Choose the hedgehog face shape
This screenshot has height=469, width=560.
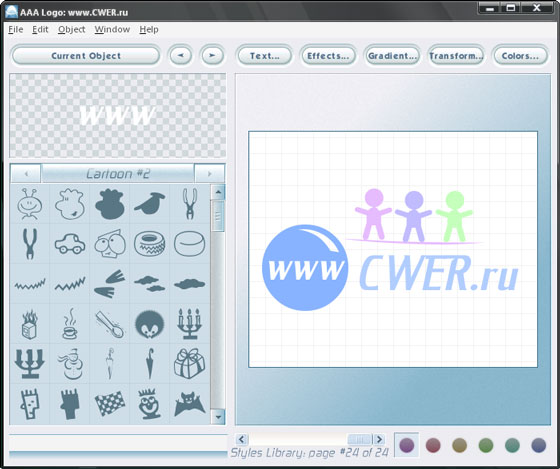150,324
